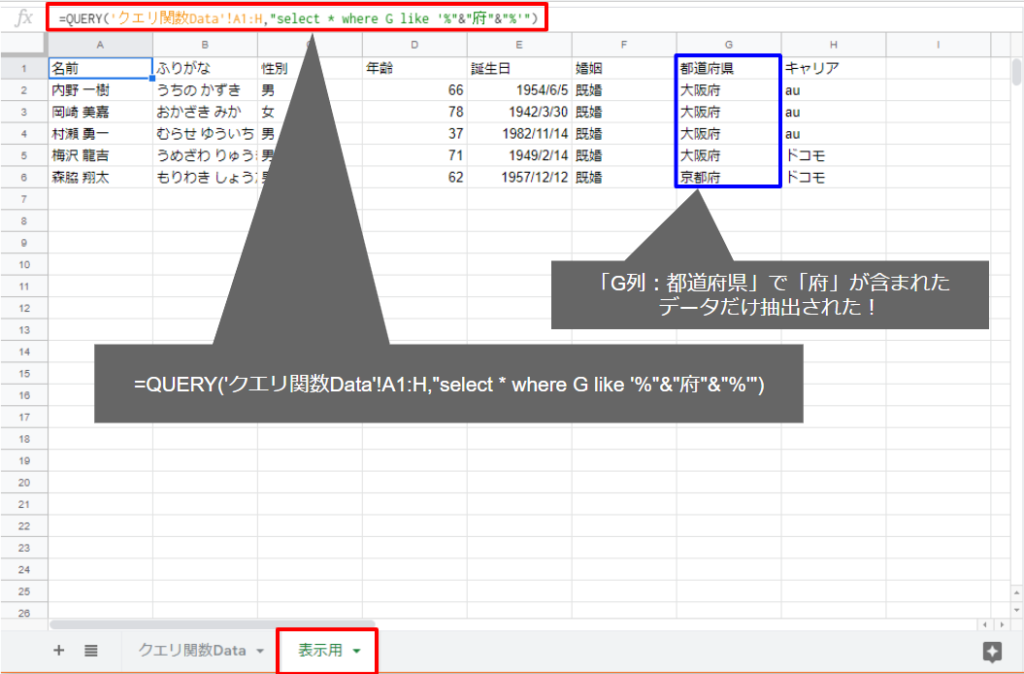Click horizontal scroll right arrow
The image size is (1024, 674).
point(1002,625)
